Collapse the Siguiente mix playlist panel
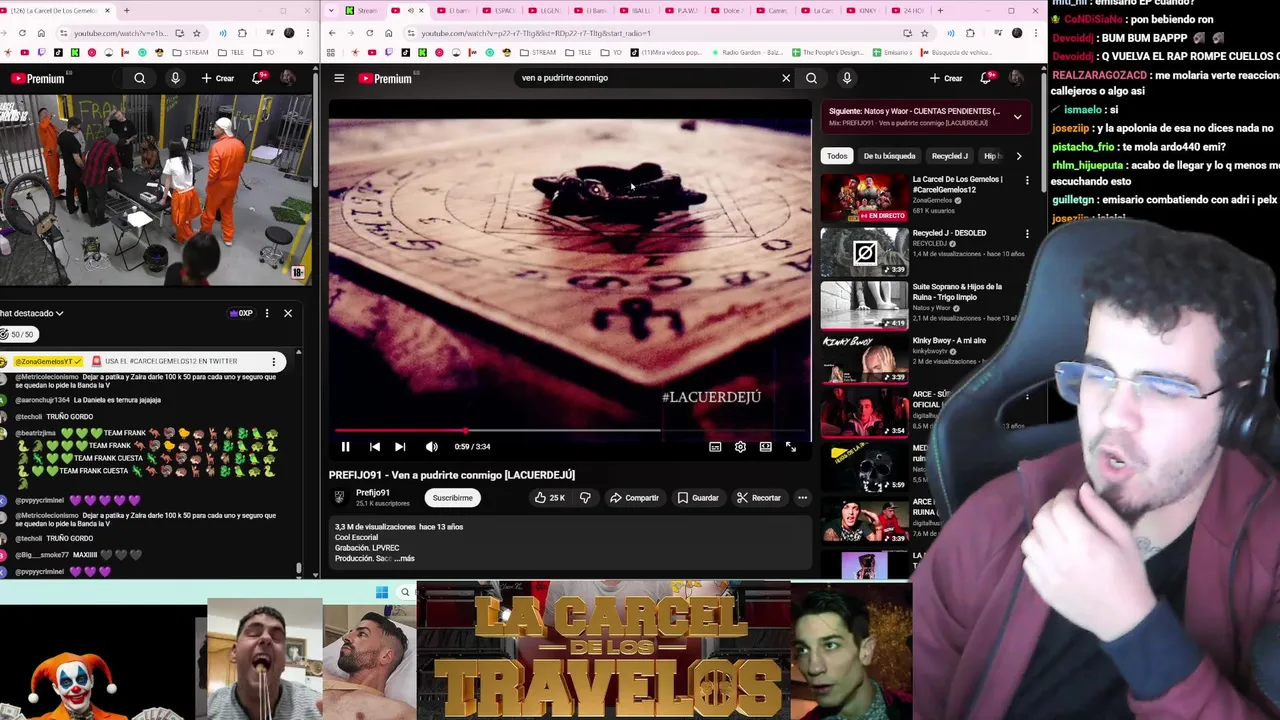This screenshot has height=720, width=1280. tap(1017, 117)
